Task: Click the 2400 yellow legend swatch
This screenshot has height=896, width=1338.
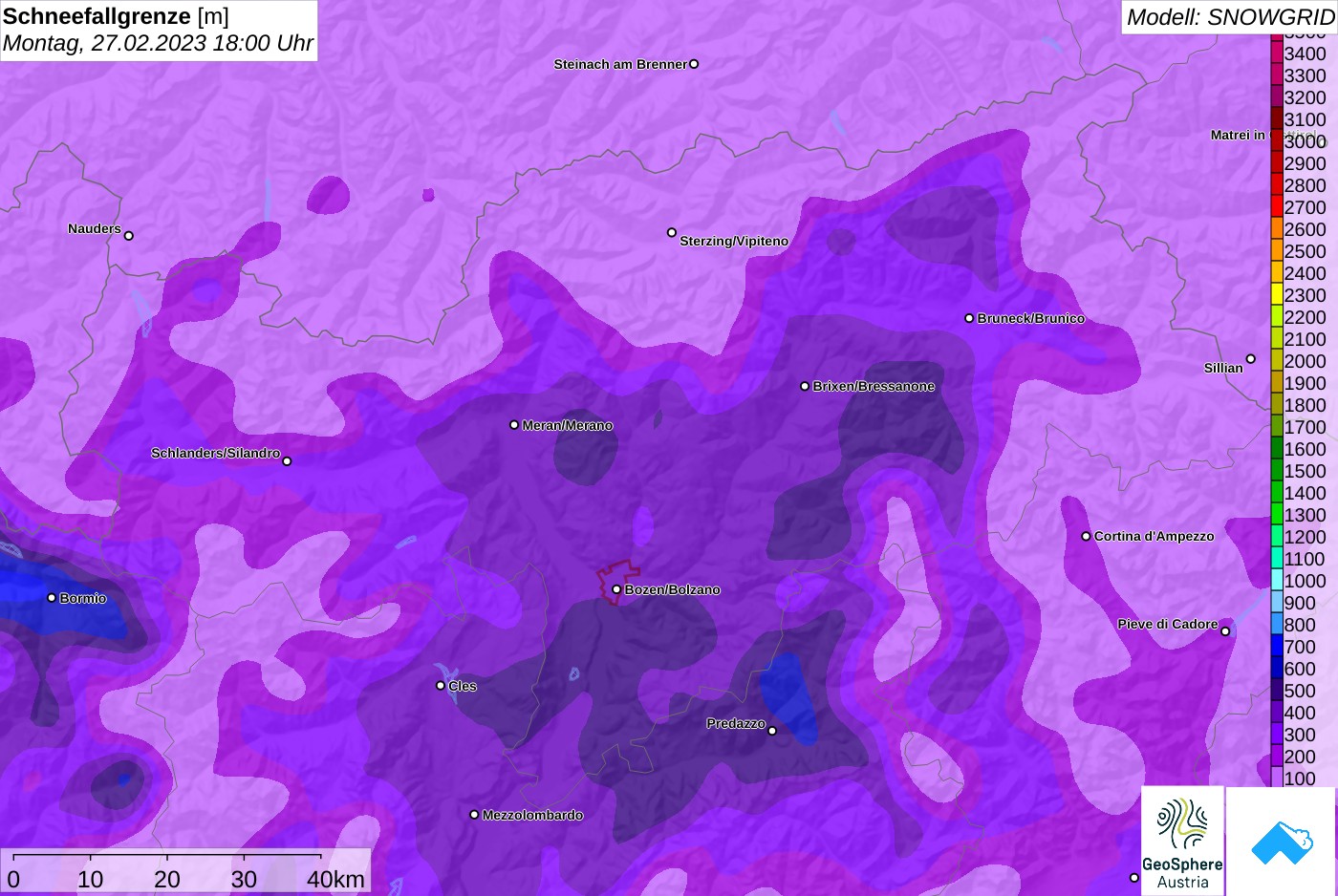Action: coord(1277,272)
